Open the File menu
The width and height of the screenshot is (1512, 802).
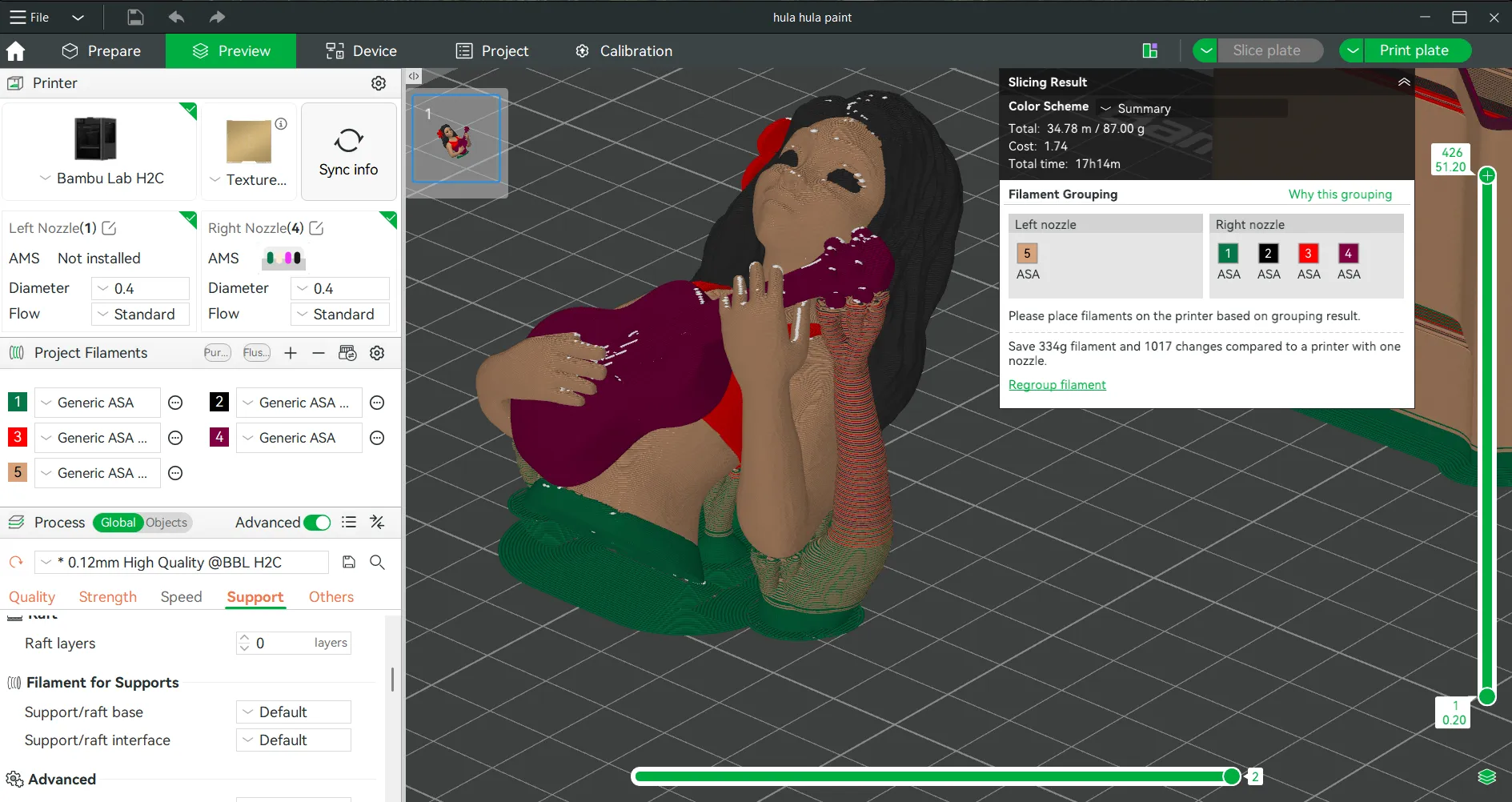30,18
